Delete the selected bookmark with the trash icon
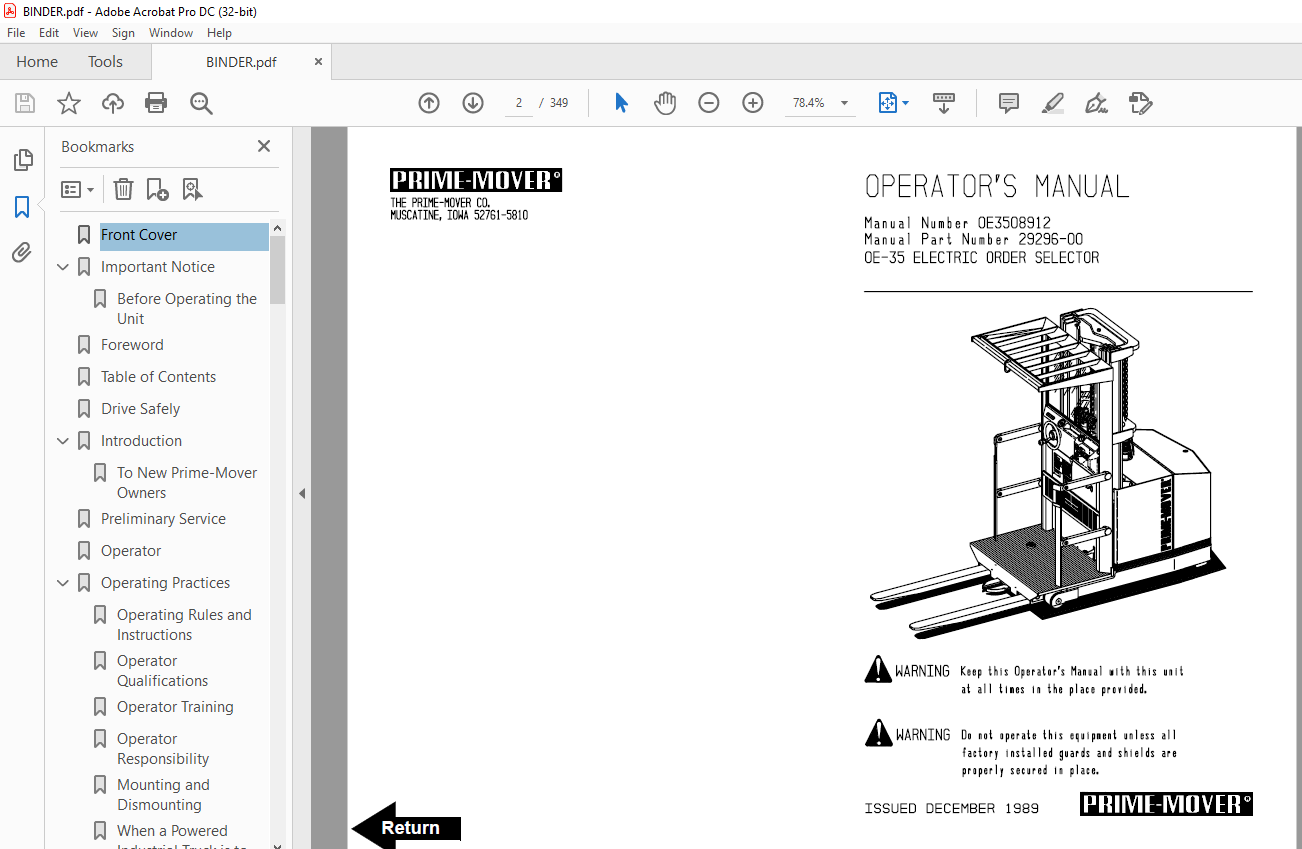The height and width of the screenshot is (849, 1302). pyautogui.click(x=123, y=189)
